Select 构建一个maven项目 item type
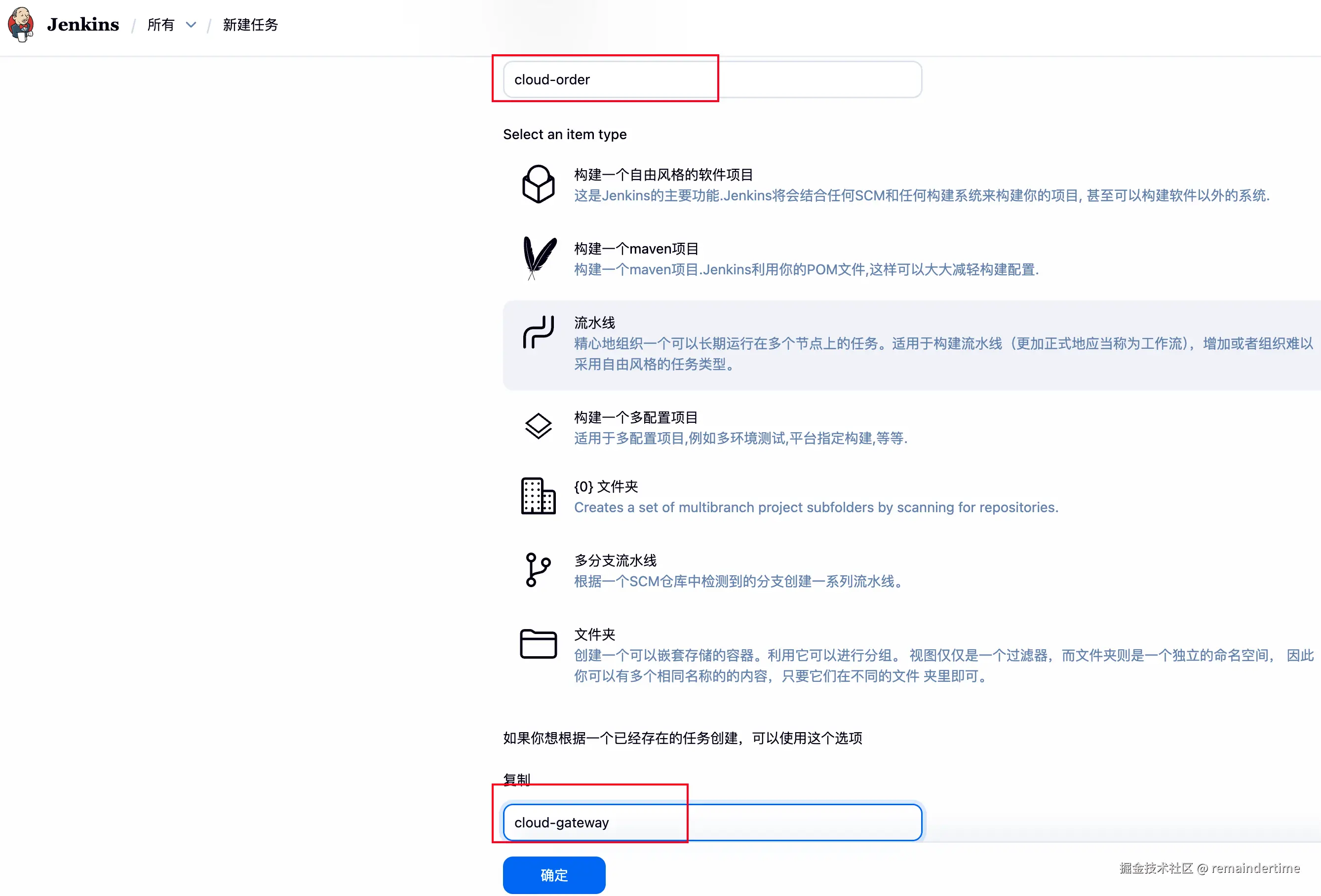The height and width of the screenshot is (896, 1321). (x=635, y=249)
